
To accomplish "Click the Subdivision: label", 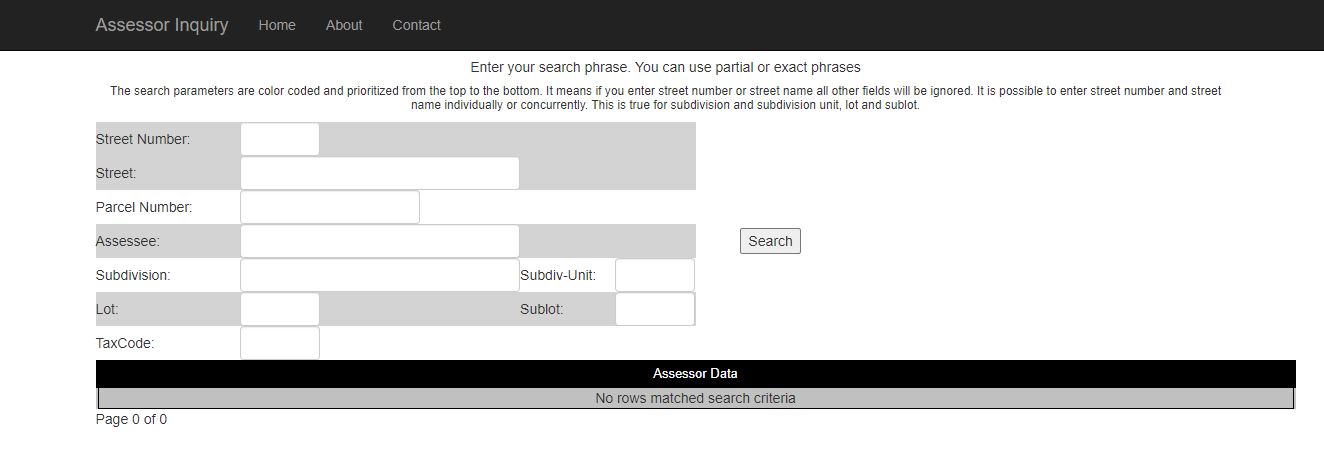I will click(x=133, y=275).
